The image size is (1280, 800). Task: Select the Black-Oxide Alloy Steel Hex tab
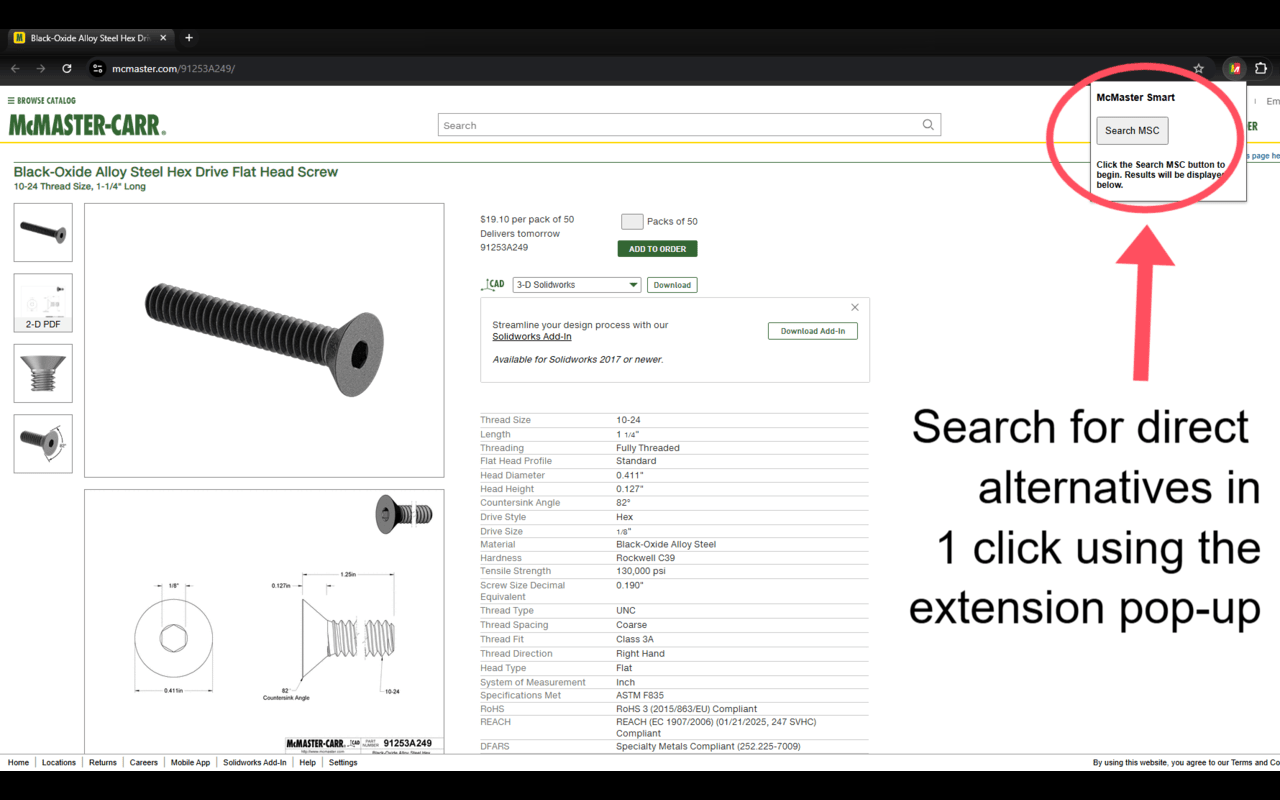click(89, 38)
